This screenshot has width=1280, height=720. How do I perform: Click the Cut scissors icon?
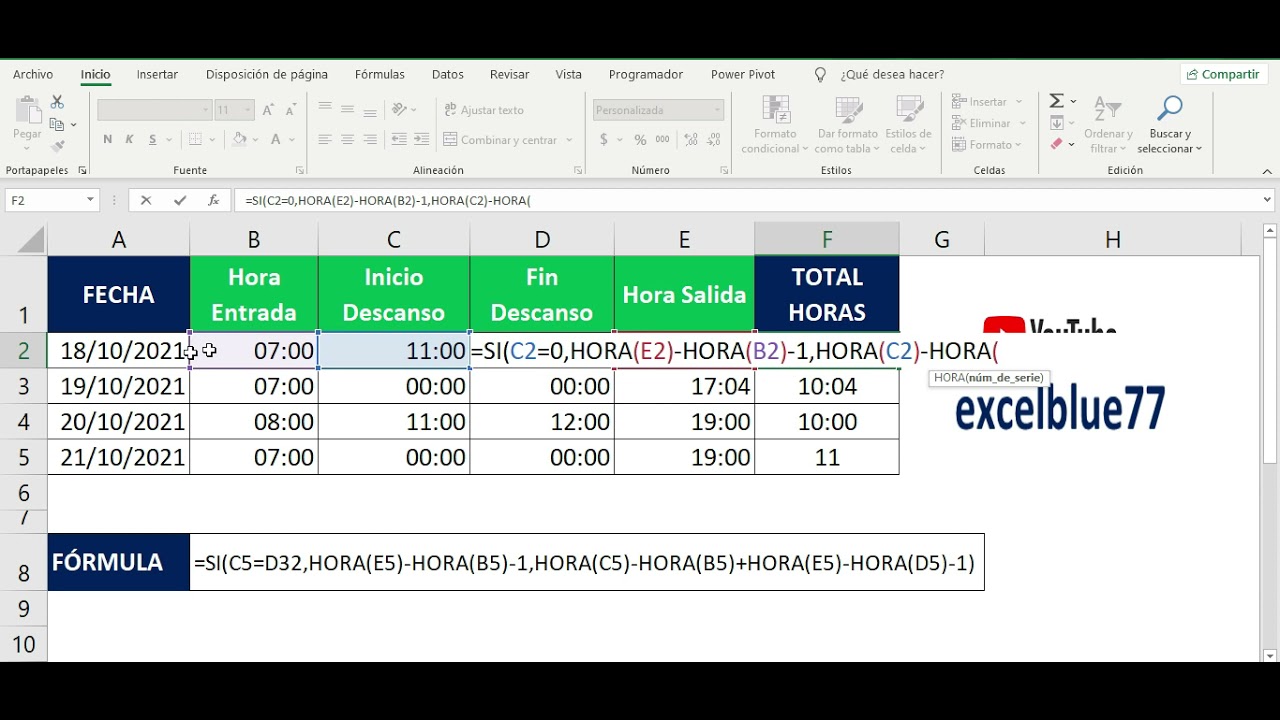pos(57,102)
